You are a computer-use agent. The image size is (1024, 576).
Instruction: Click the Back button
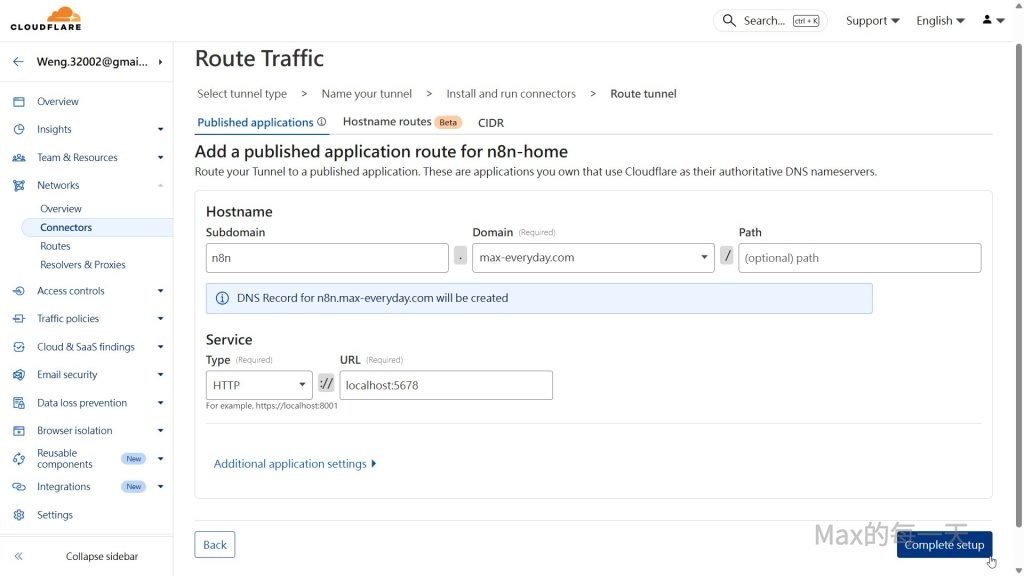pos(215,545)
